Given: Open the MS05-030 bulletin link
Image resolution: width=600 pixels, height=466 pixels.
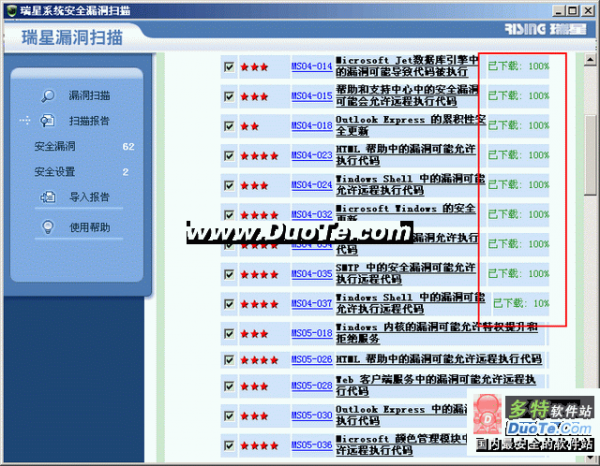Looking at the screenshot, I should pyautogui.click(x=312, y=415).
